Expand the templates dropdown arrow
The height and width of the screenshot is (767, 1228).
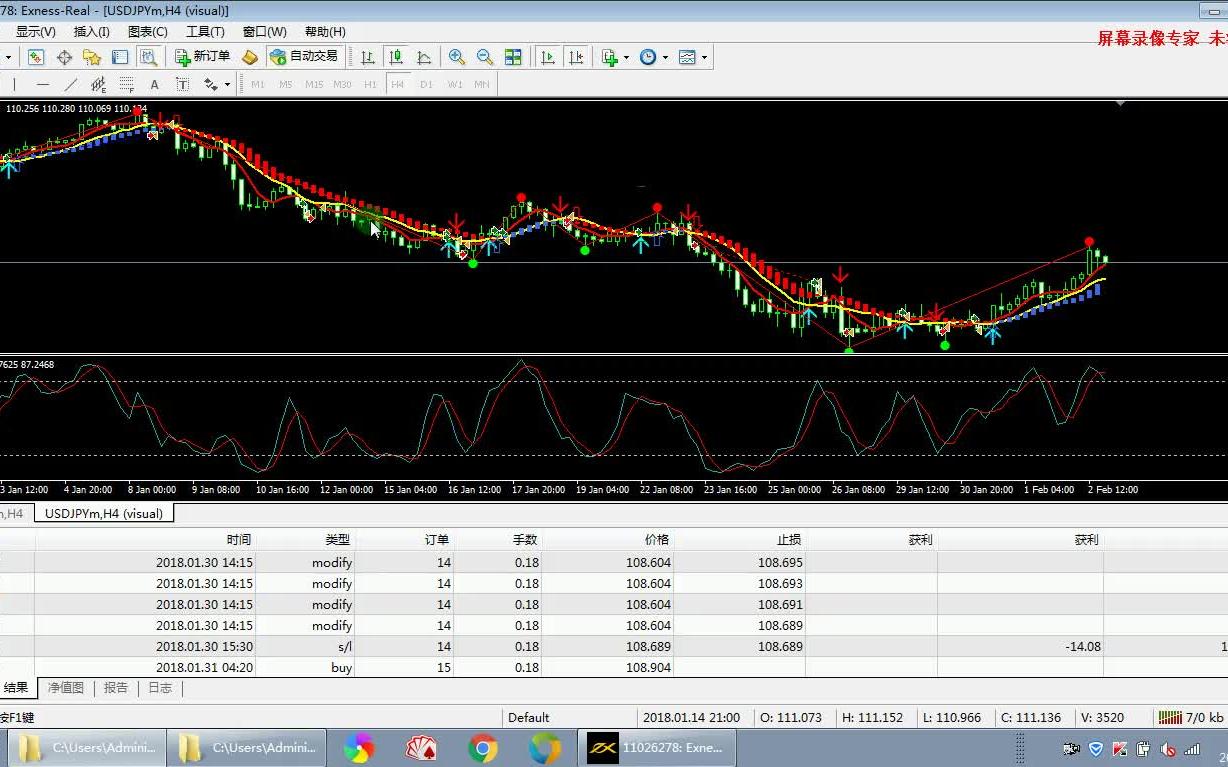click(x=704, y=57)
